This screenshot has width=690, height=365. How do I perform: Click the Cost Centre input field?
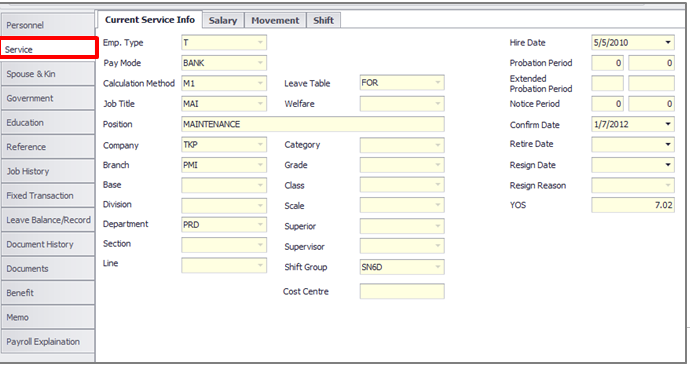[x=402, y=291]
